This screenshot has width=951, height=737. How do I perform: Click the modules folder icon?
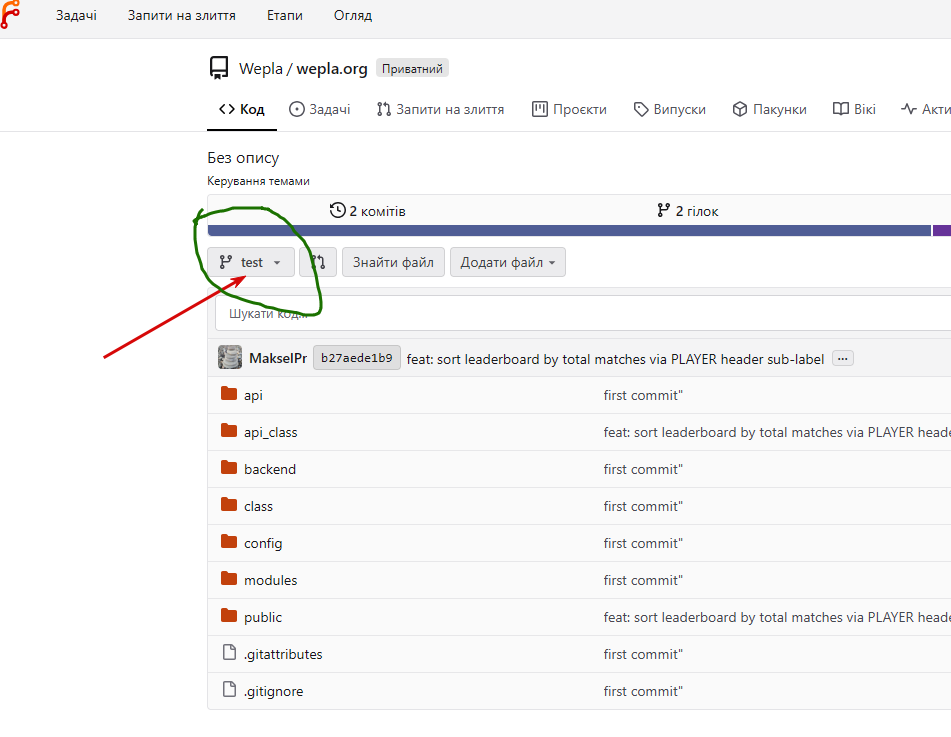229,579
